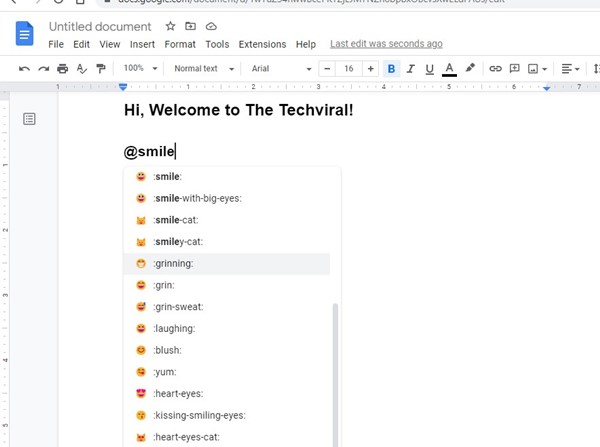600x447 pixels.
Task: Choose :smiley-cat: emoji
Action: 227,242
